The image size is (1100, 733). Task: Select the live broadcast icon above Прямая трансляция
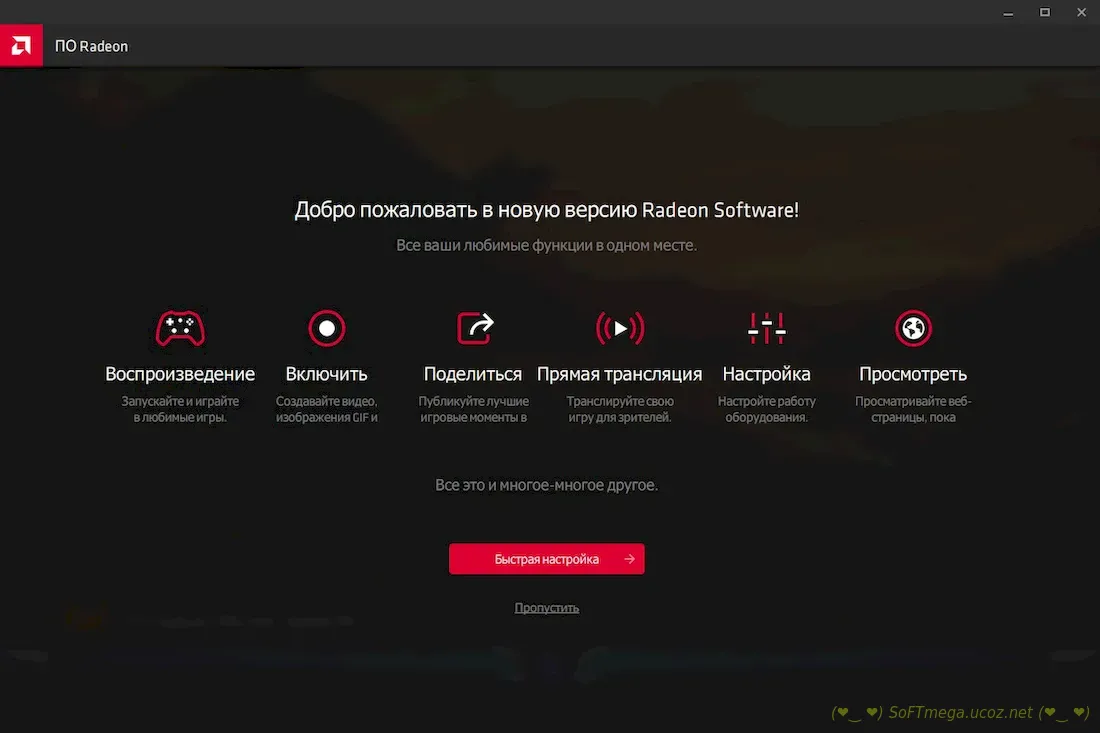[x=620, y=328]
